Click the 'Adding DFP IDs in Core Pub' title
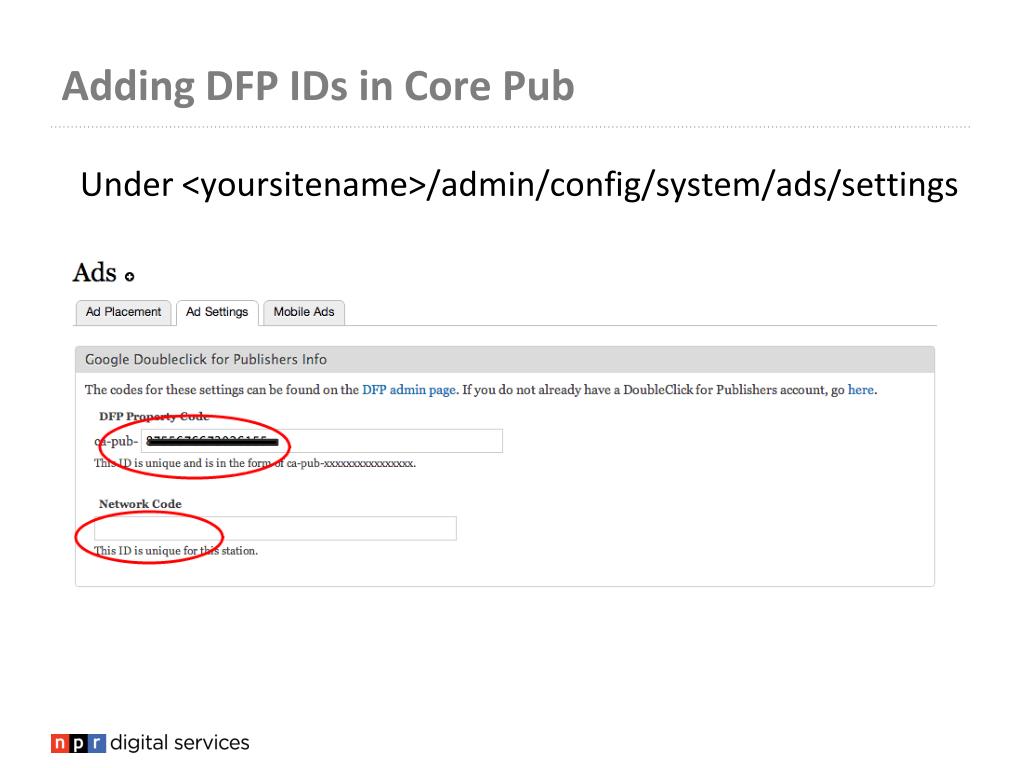 tap(318, 86)
